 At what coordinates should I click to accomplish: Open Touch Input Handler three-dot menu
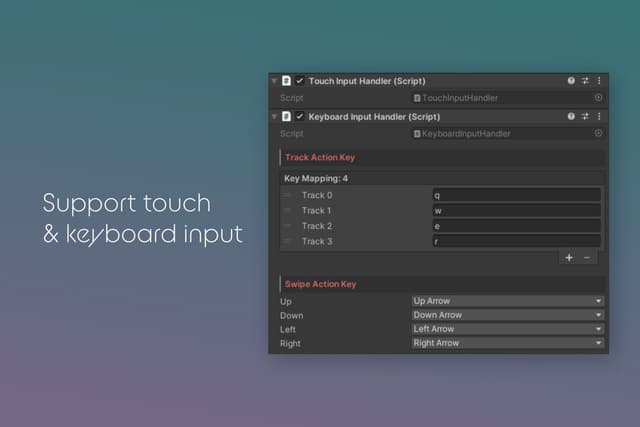[x=599, y=81]
